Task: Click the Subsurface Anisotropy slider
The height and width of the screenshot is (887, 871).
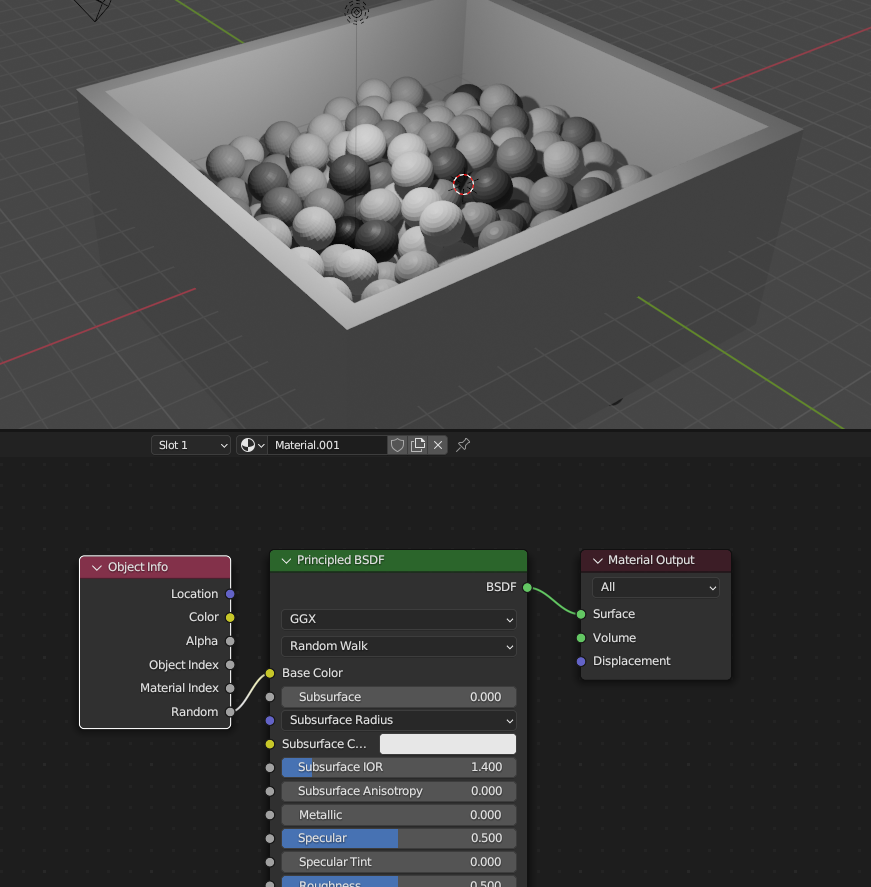Action: click(x=399, y=791)
